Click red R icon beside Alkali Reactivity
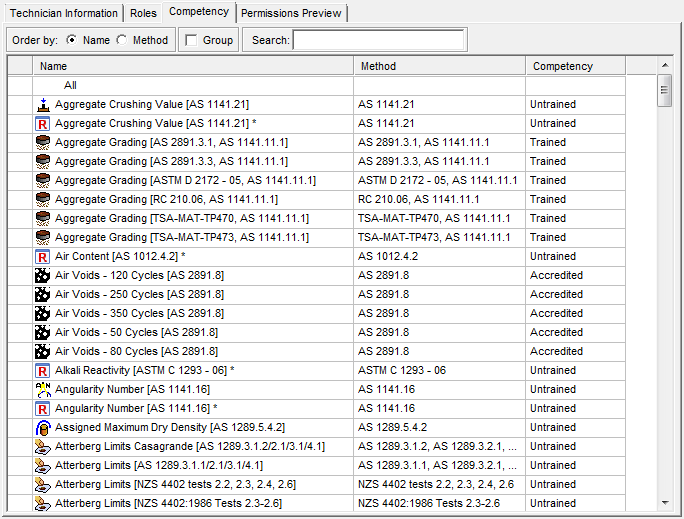Screen dimensions: 684x519 pyautogui.click(x=42, y=370)
